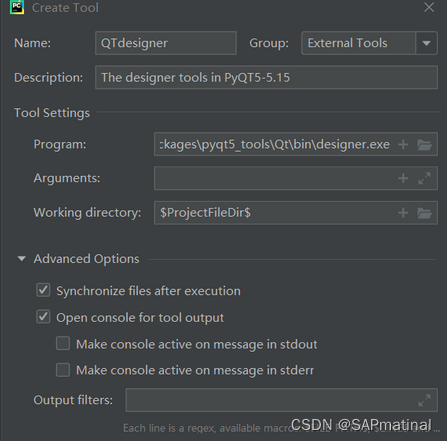
Task: Expand the Arguments field editor
Action: coord(424,178)
